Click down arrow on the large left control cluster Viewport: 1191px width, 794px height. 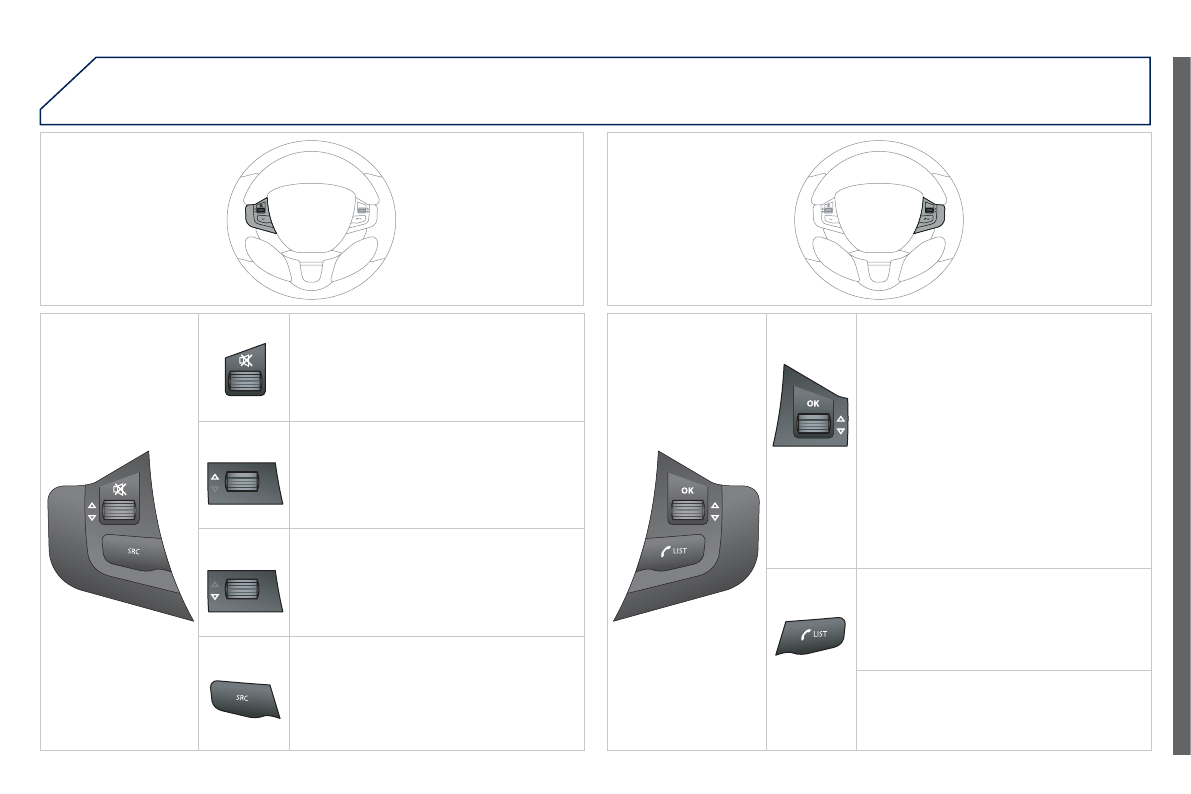pyautogui.click(x=92, y=517)
